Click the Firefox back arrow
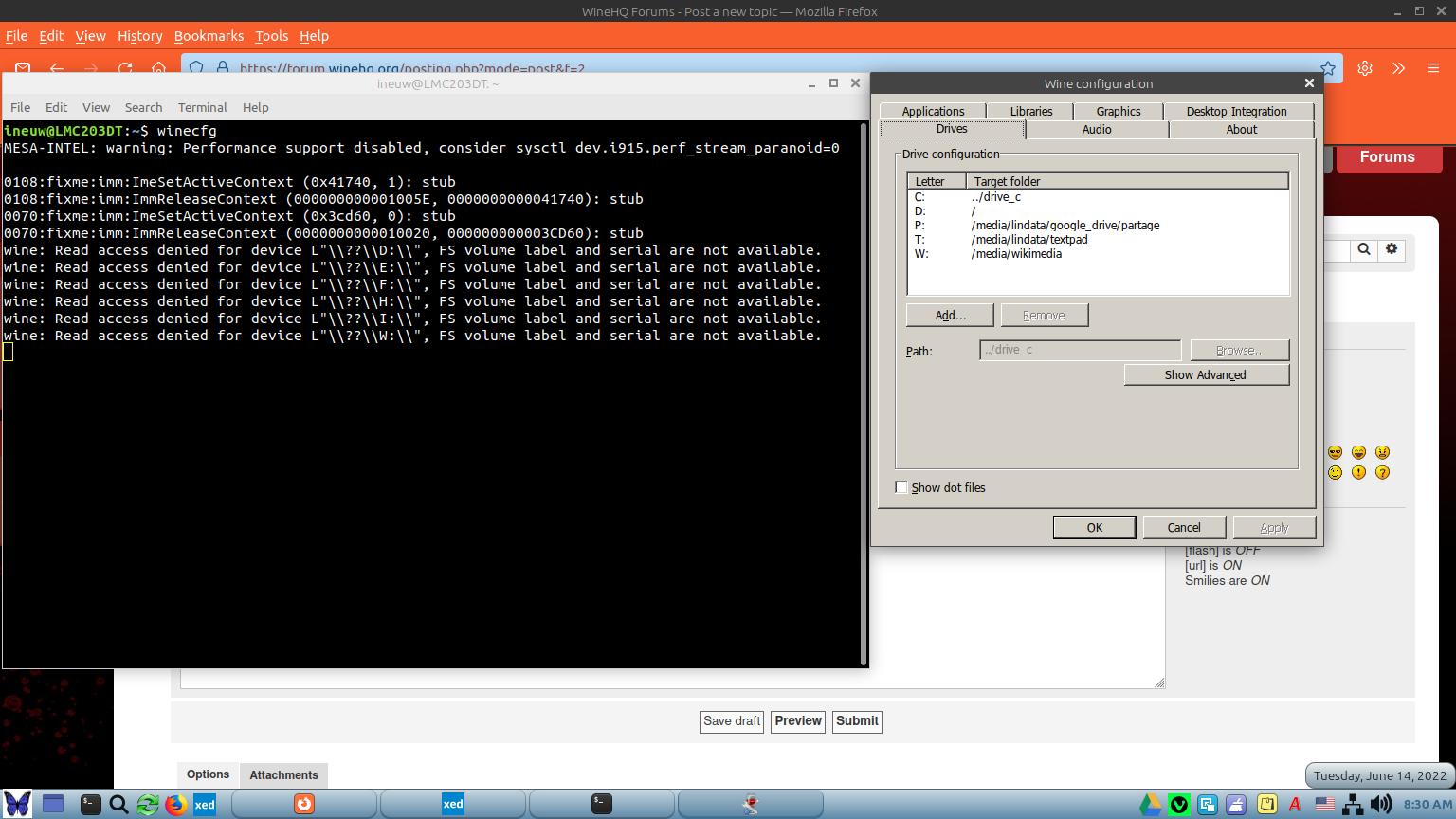Viewport: 1456px width, 819px height. [57, 68]
